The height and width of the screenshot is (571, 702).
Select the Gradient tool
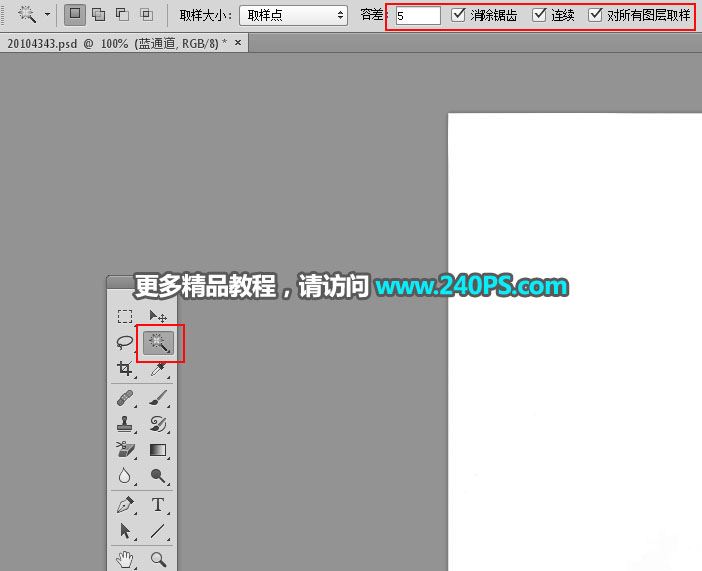158,450
